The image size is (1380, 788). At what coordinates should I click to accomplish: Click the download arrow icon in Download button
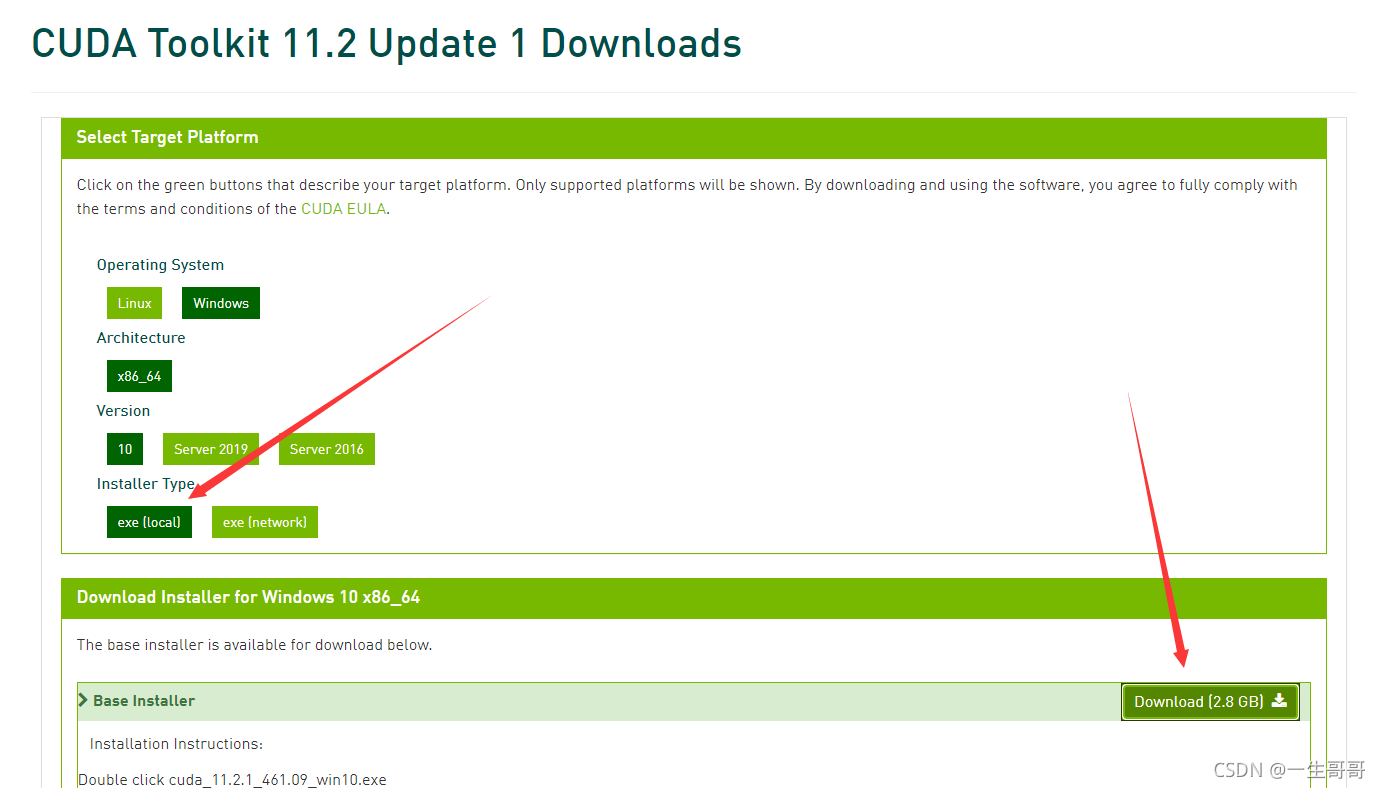tap(1279, 701)
